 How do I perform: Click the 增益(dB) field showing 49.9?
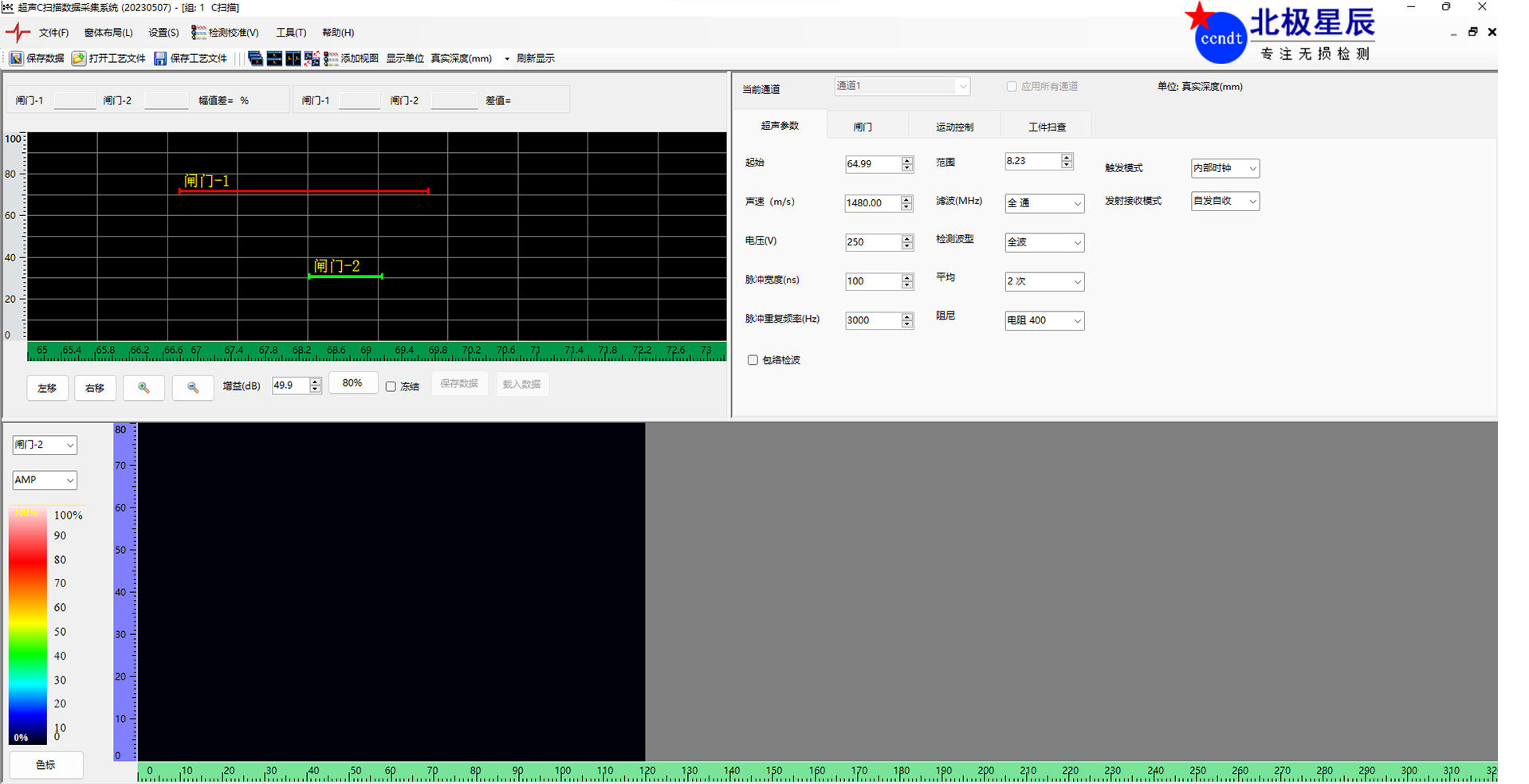[x=290, y=386]
